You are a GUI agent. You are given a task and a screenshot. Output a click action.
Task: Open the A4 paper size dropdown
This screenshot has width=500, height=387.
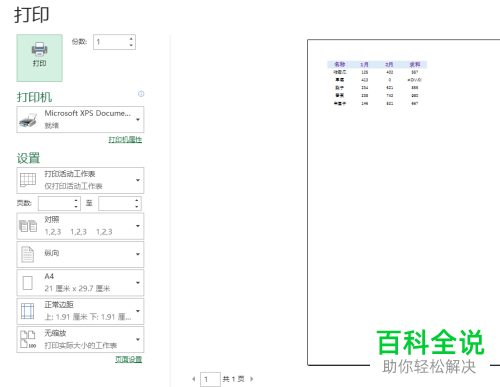(x=80, y=283)
